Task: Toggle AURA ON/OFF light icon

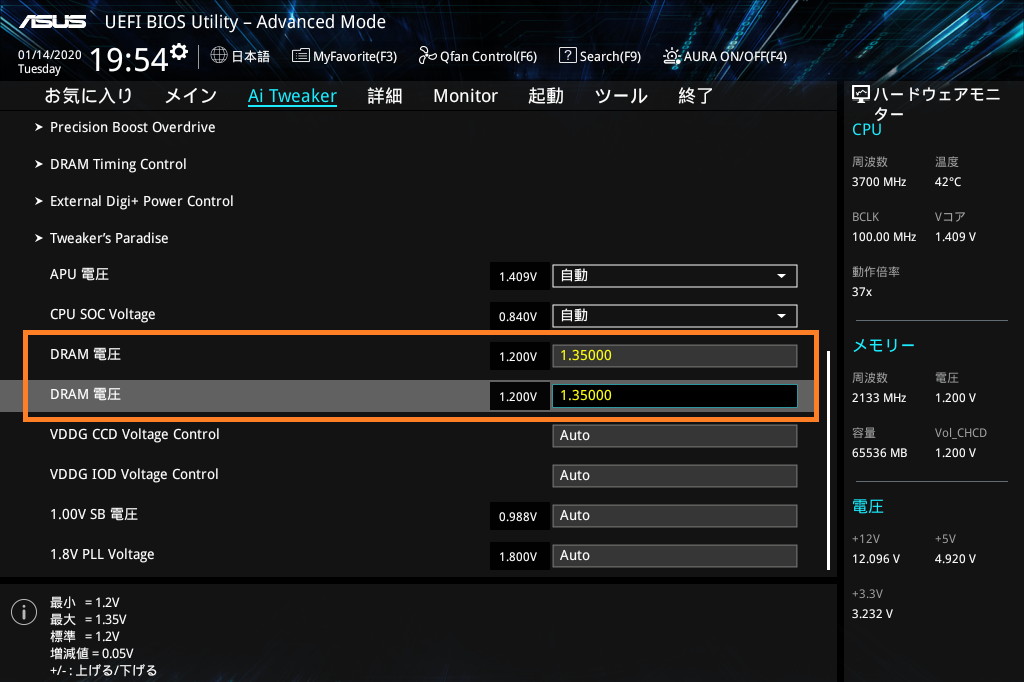Action: tap(671, 56)
